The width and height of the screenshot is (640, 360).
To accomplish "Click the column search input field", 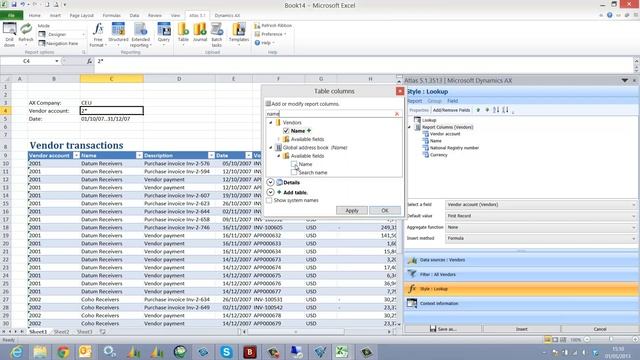I will pyautogui.click(x=330, y=114).
